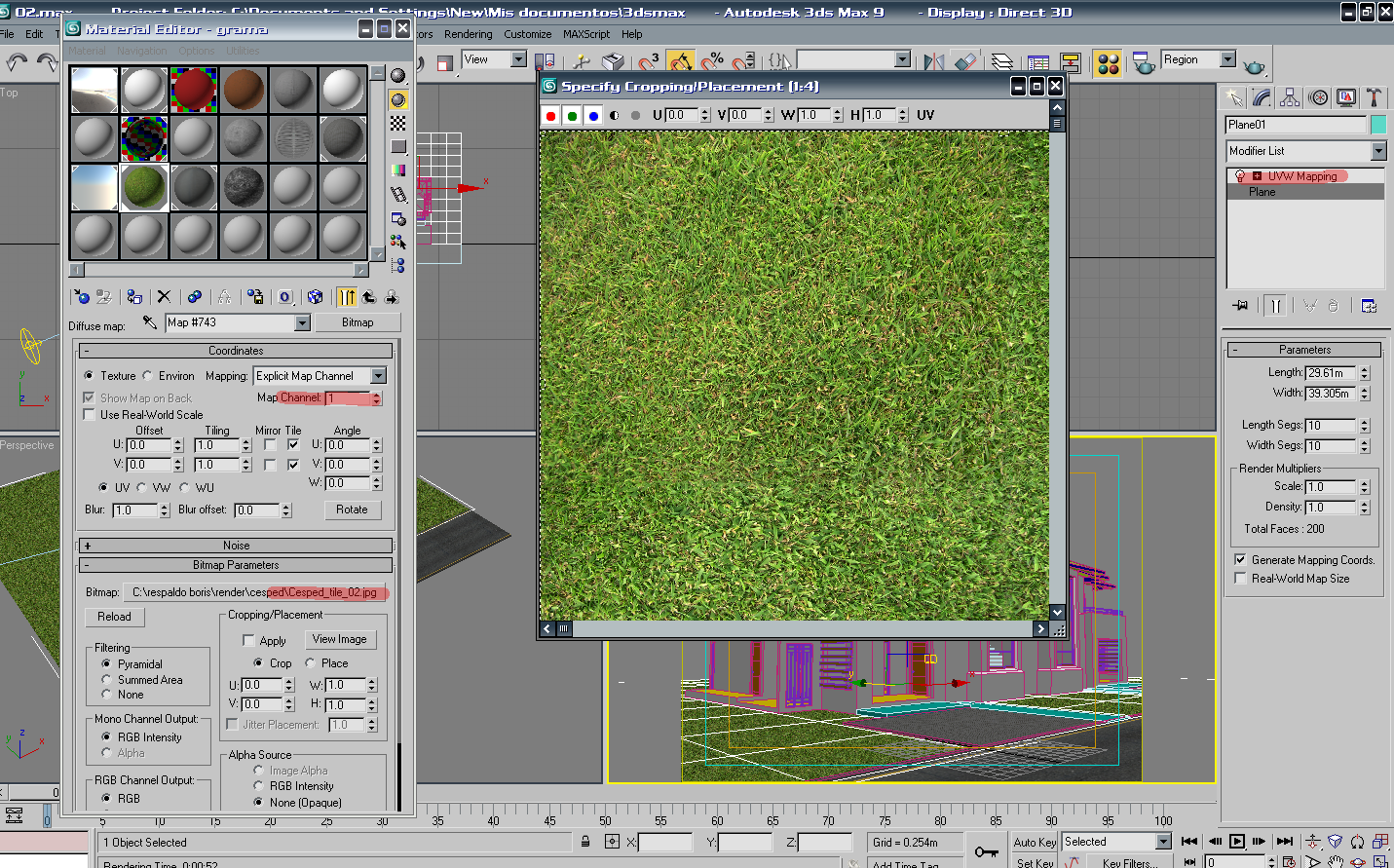Click the Quick Render teapot icon
This screenshot has height=868, width=1394.
click(x=1255, y=65)
